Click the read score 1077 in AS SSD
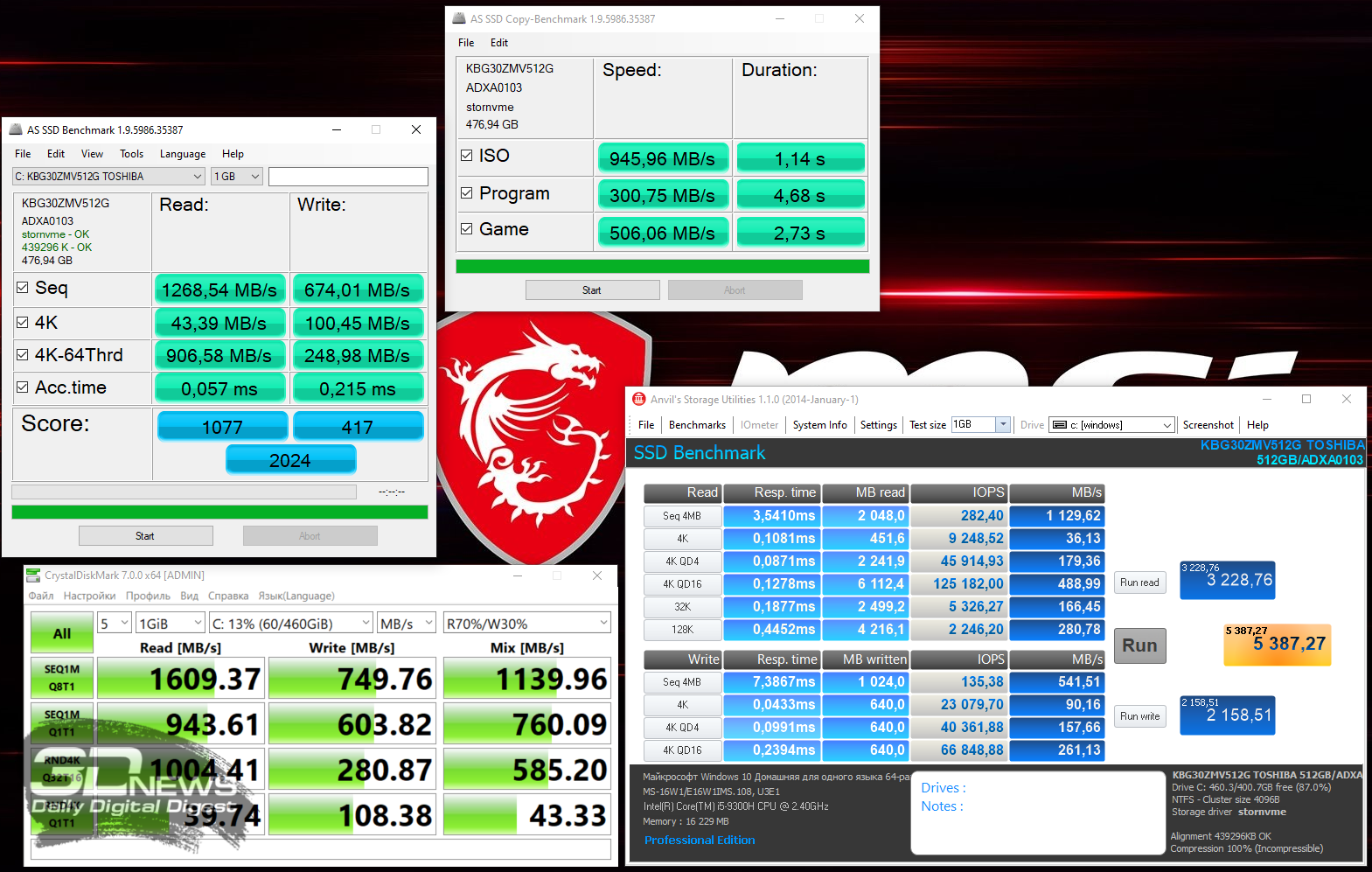 [x=222, y=426]
